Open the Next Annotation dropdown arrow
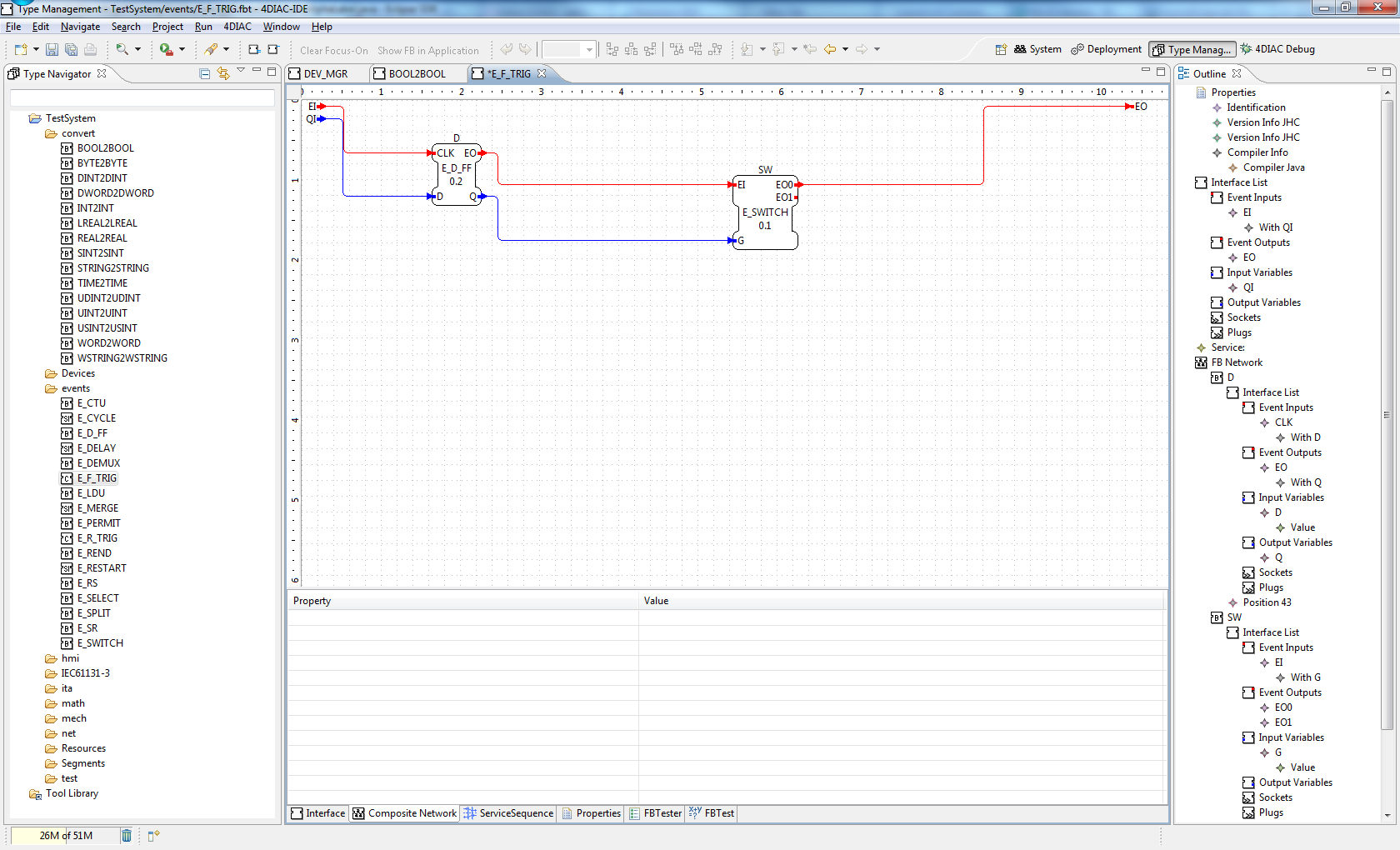The width and height of the screenshot is (1400, 850). (762, 50)
